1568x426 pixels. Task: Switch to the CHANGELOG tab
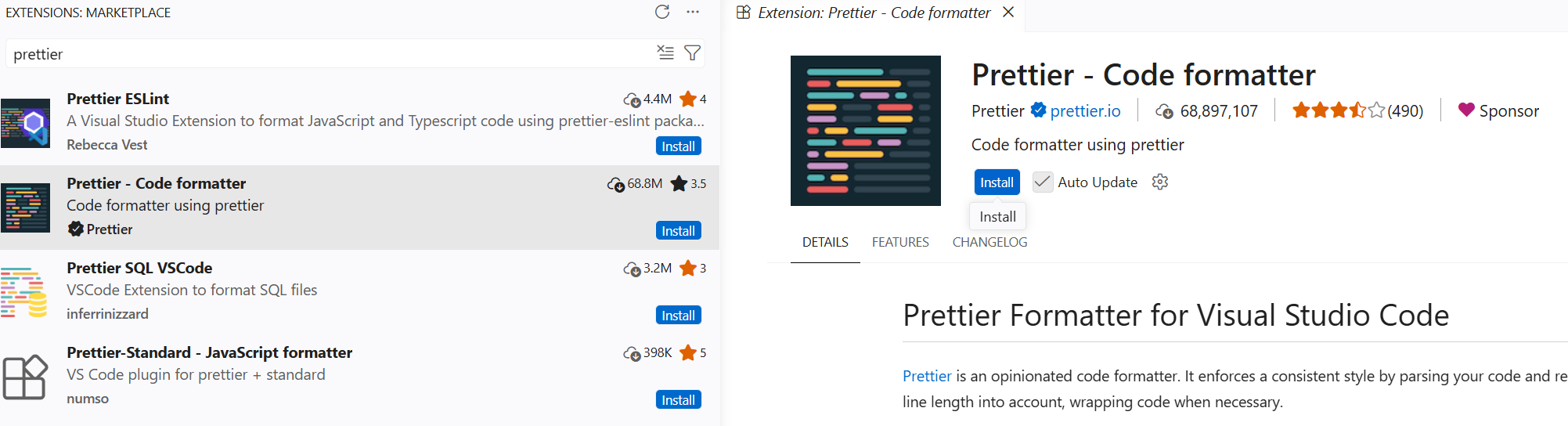(989, 242)
